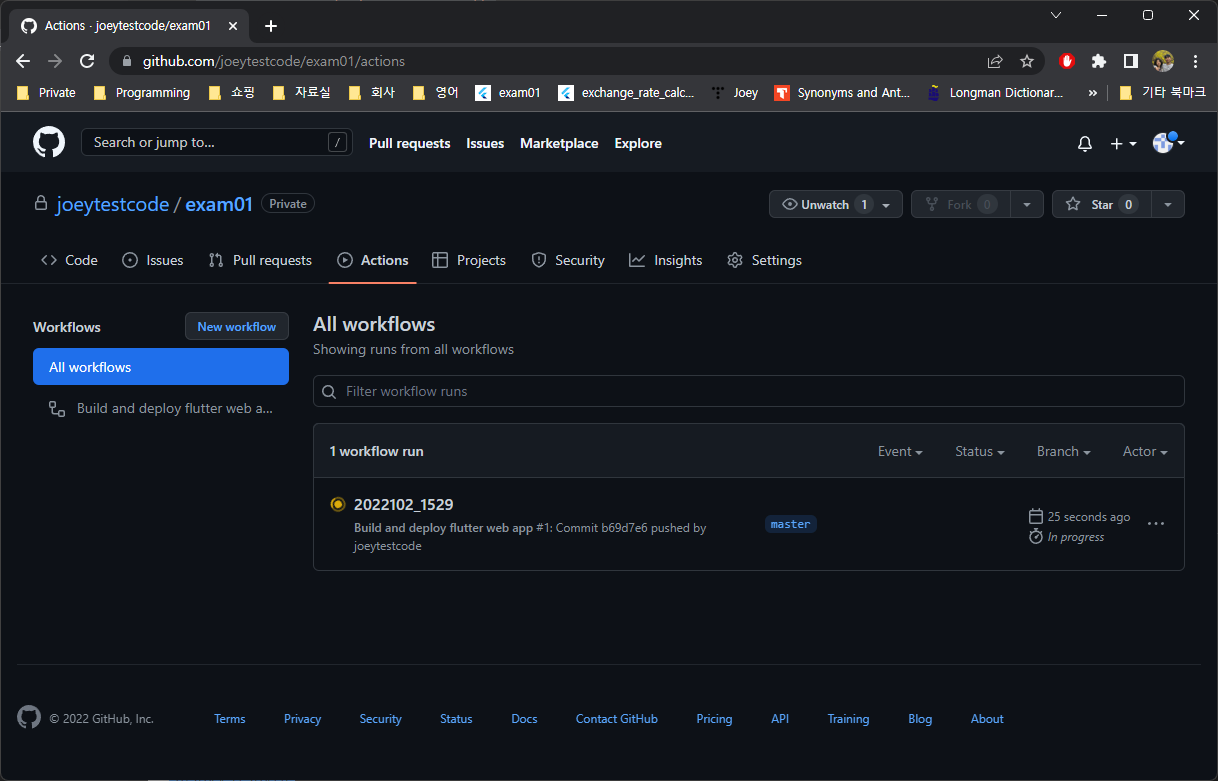Click the stopwatch icon beside In progress
Image resolution: width=1218 pixels, height=781 pixels.
pos(1036,537)
